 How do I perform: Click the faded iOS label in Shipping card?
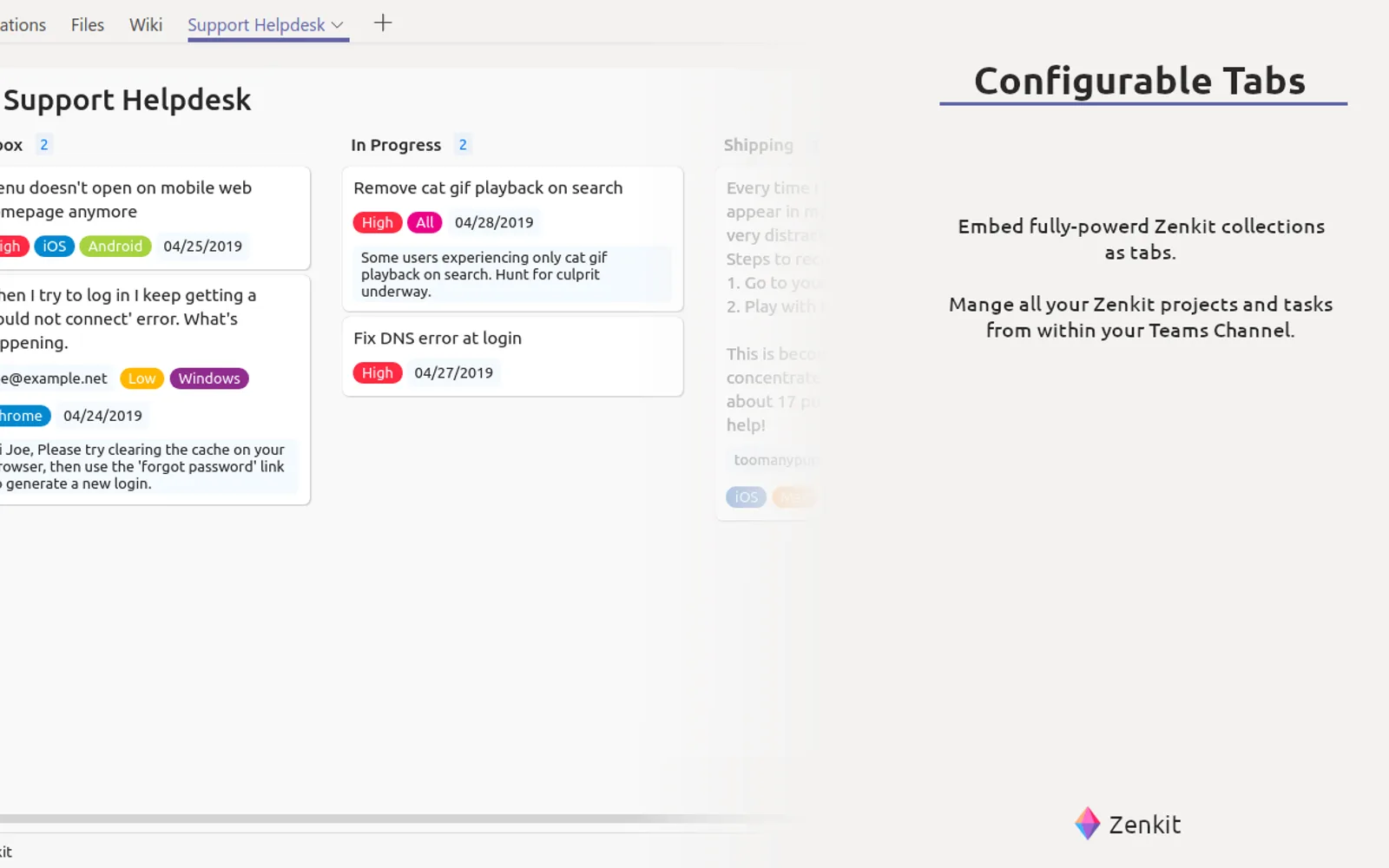[x=746, y=497]
